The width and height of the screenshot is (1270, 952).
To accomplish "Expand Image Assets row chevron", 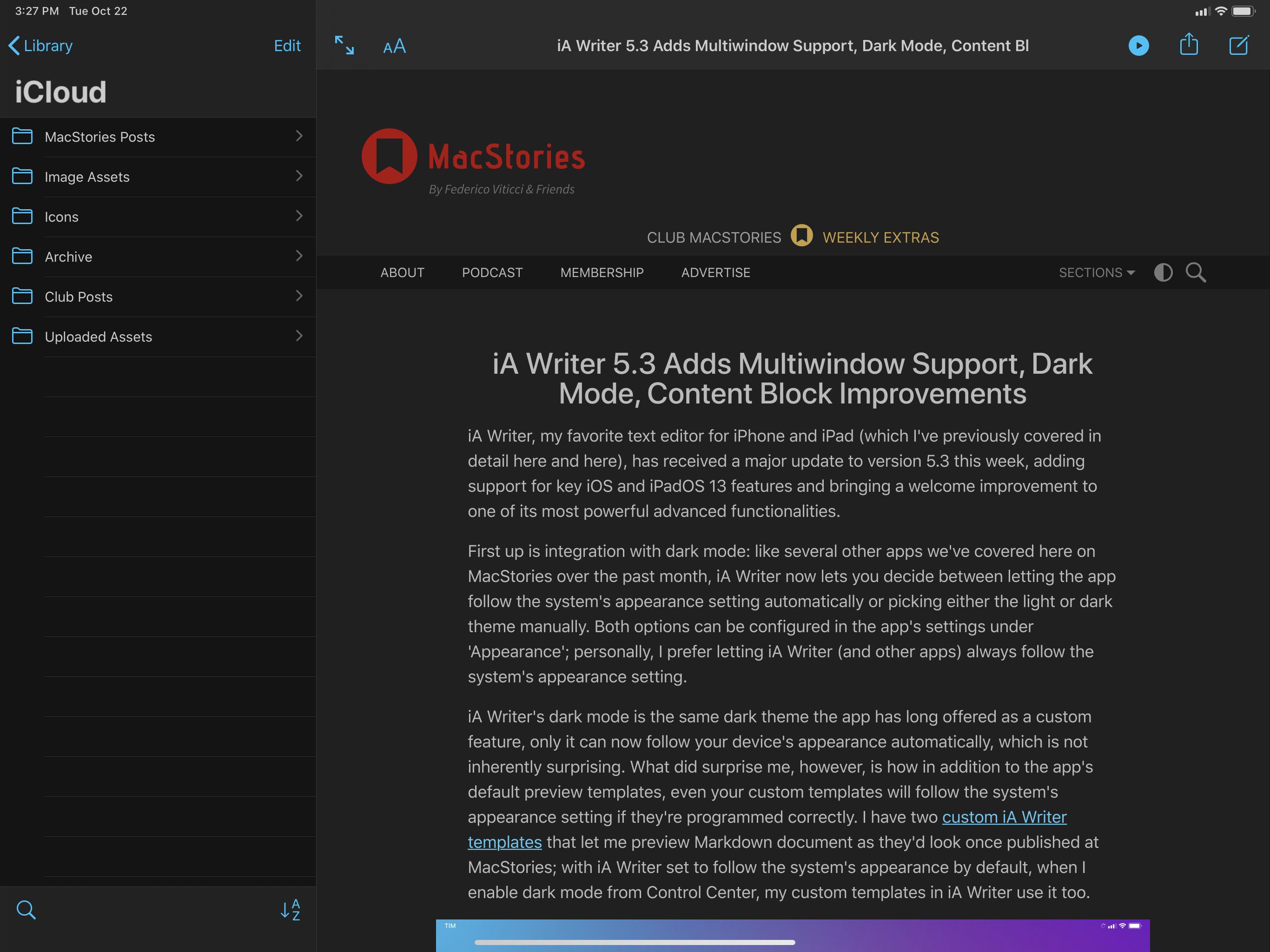I will 299,176.
